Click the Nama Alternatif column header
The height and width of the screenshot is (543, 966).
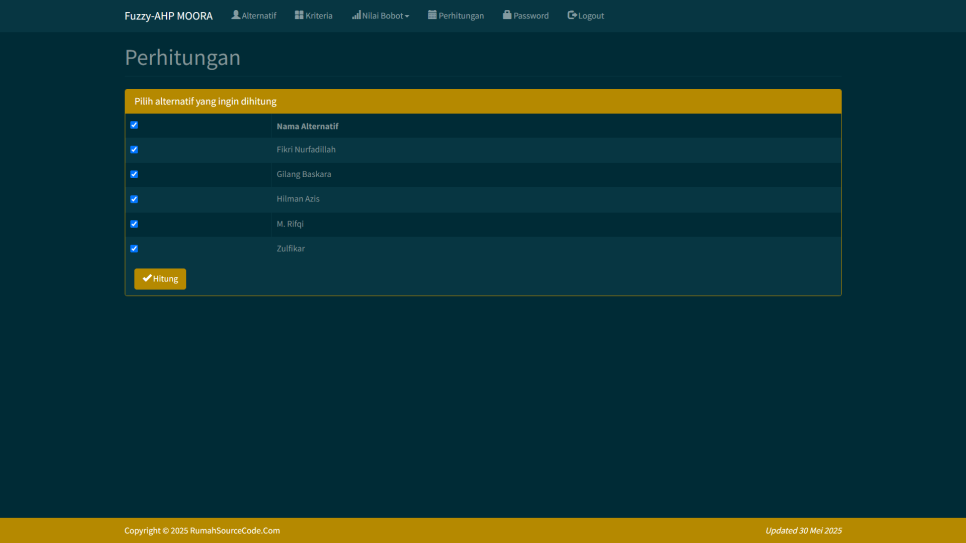(307, 126)
